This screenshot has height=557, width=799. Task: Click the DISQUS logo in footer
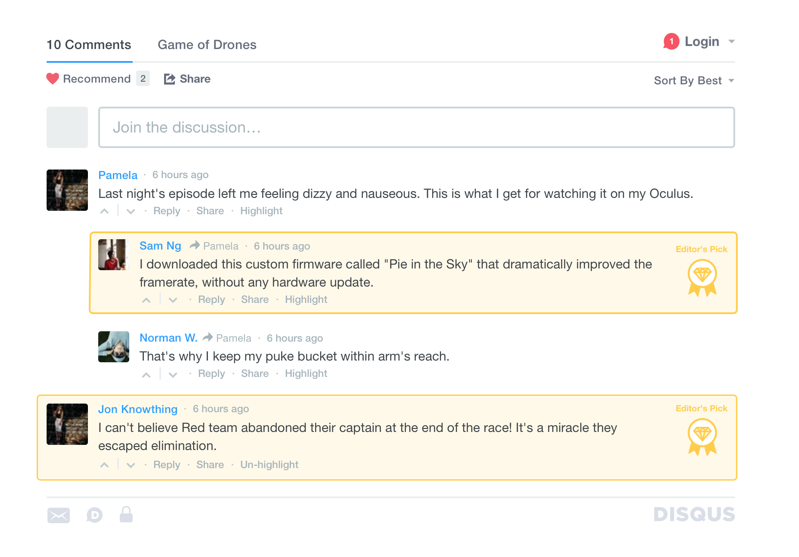click(694, 514)
